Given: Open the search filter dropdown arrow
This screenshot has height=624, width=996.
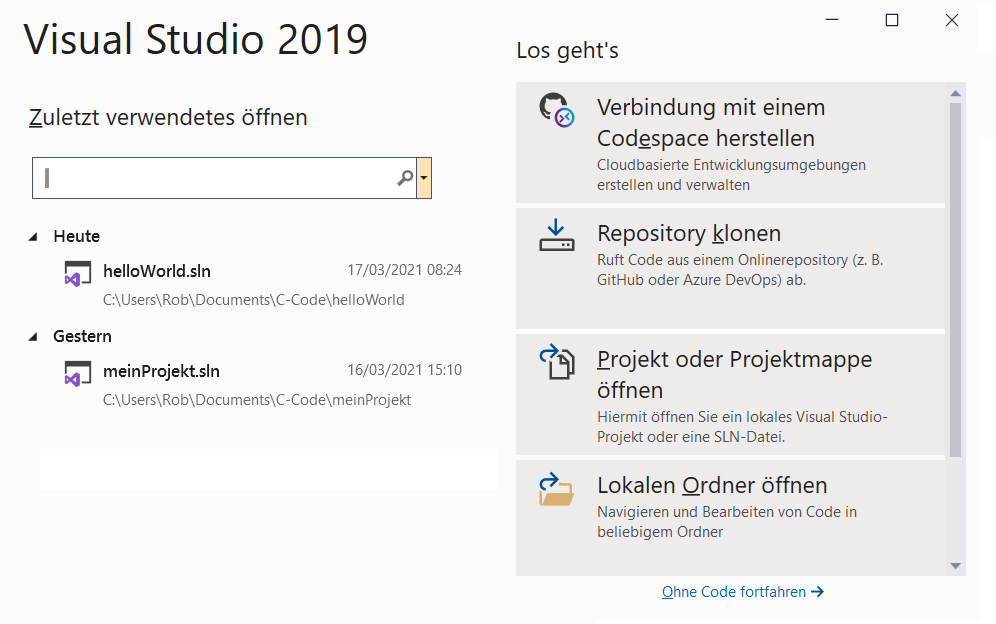Looking at the screenshot, I should [423, 177].
